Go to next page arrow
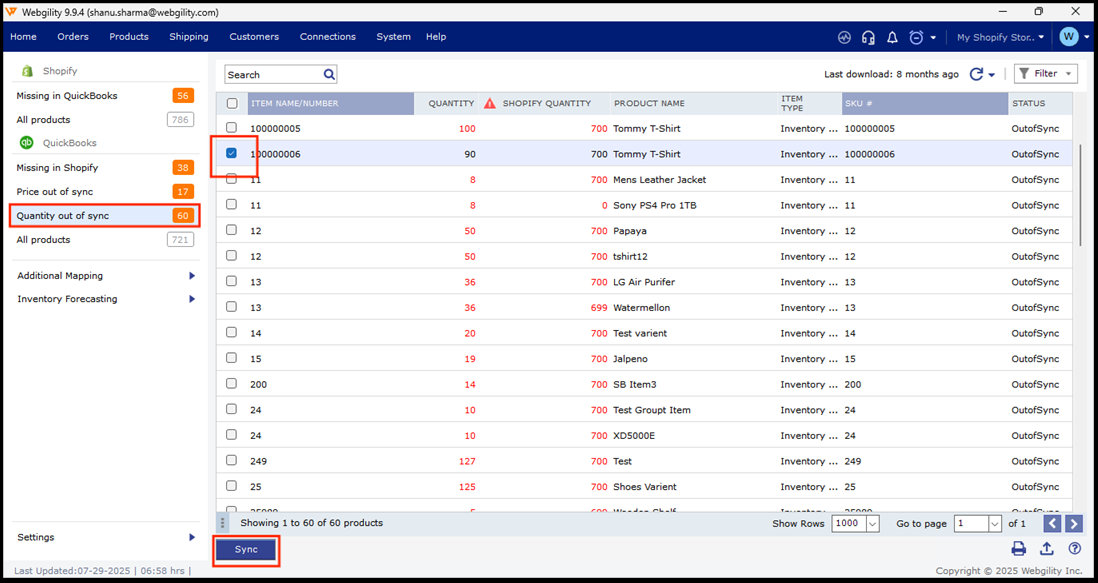1098x583 pixels. pos(1074,524)
